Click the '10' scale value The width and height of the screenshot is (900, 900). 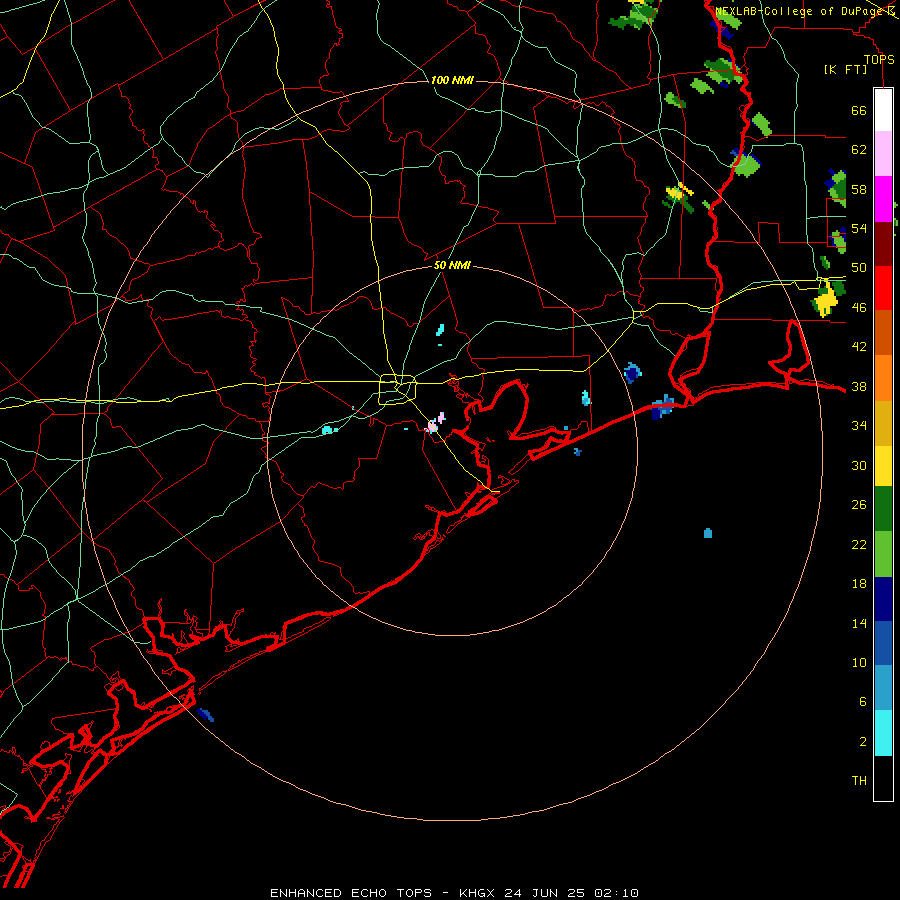859,663
